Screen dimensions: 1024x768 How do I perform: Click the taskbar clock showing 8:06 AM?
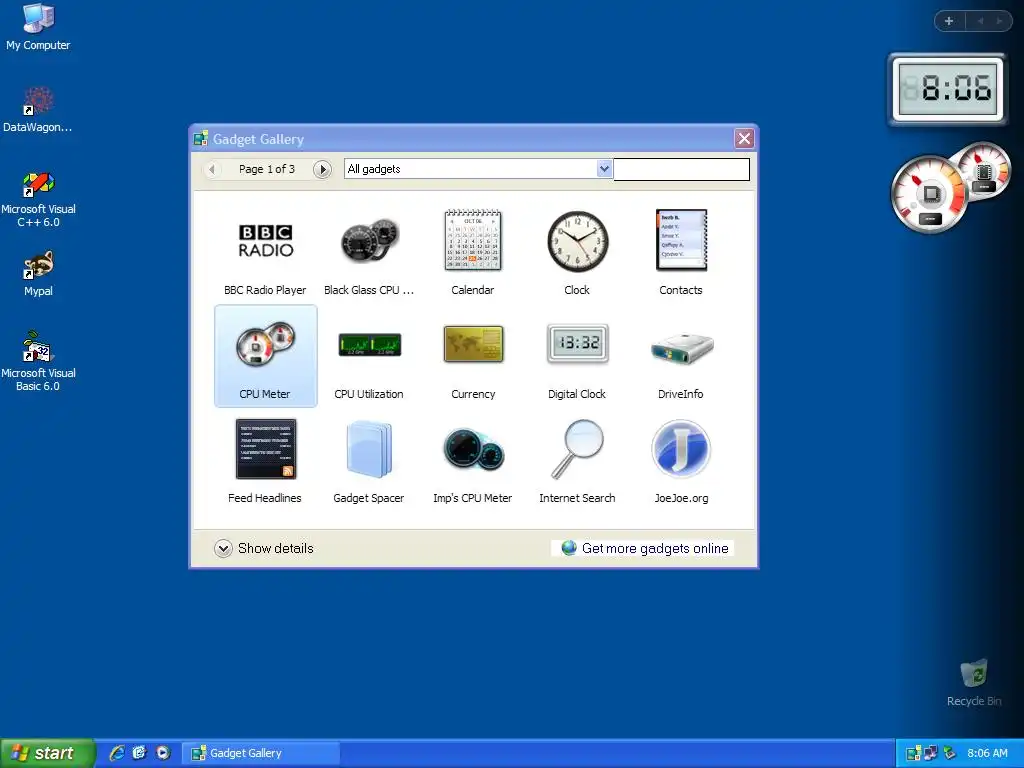987,753
